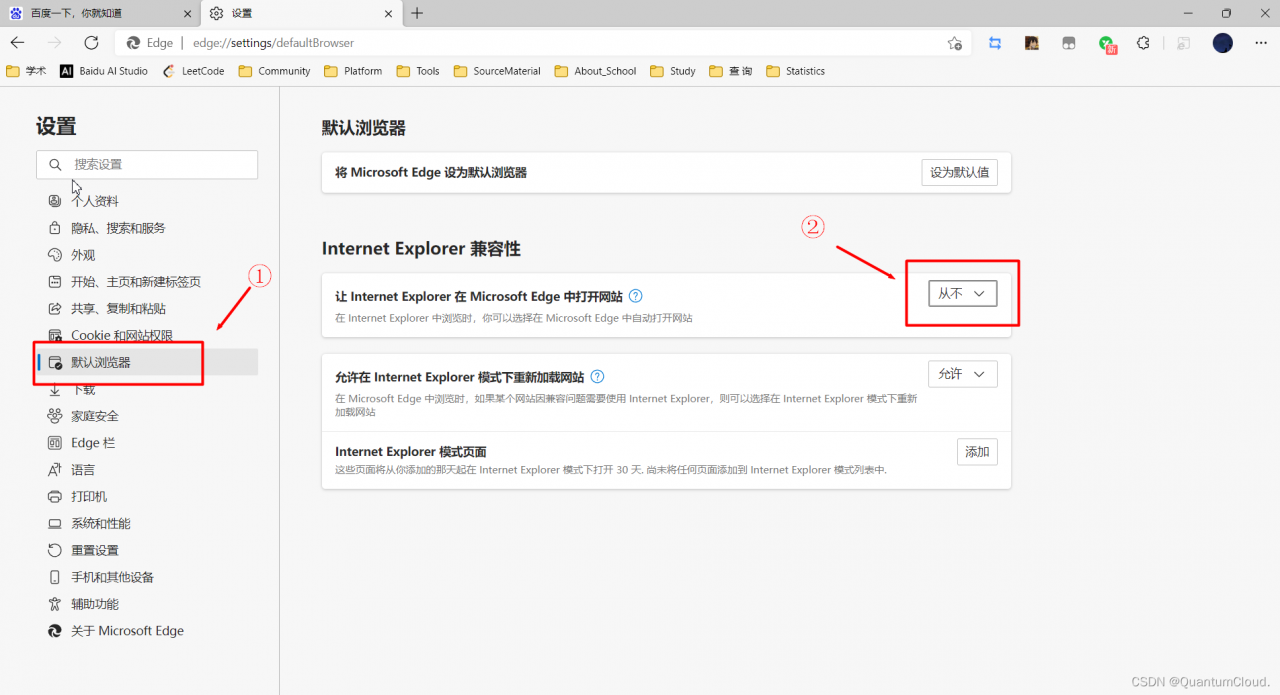Screen dimensions: 1280x695
Task: Close the 设置 tab
Action: click(x=386, y=14)
